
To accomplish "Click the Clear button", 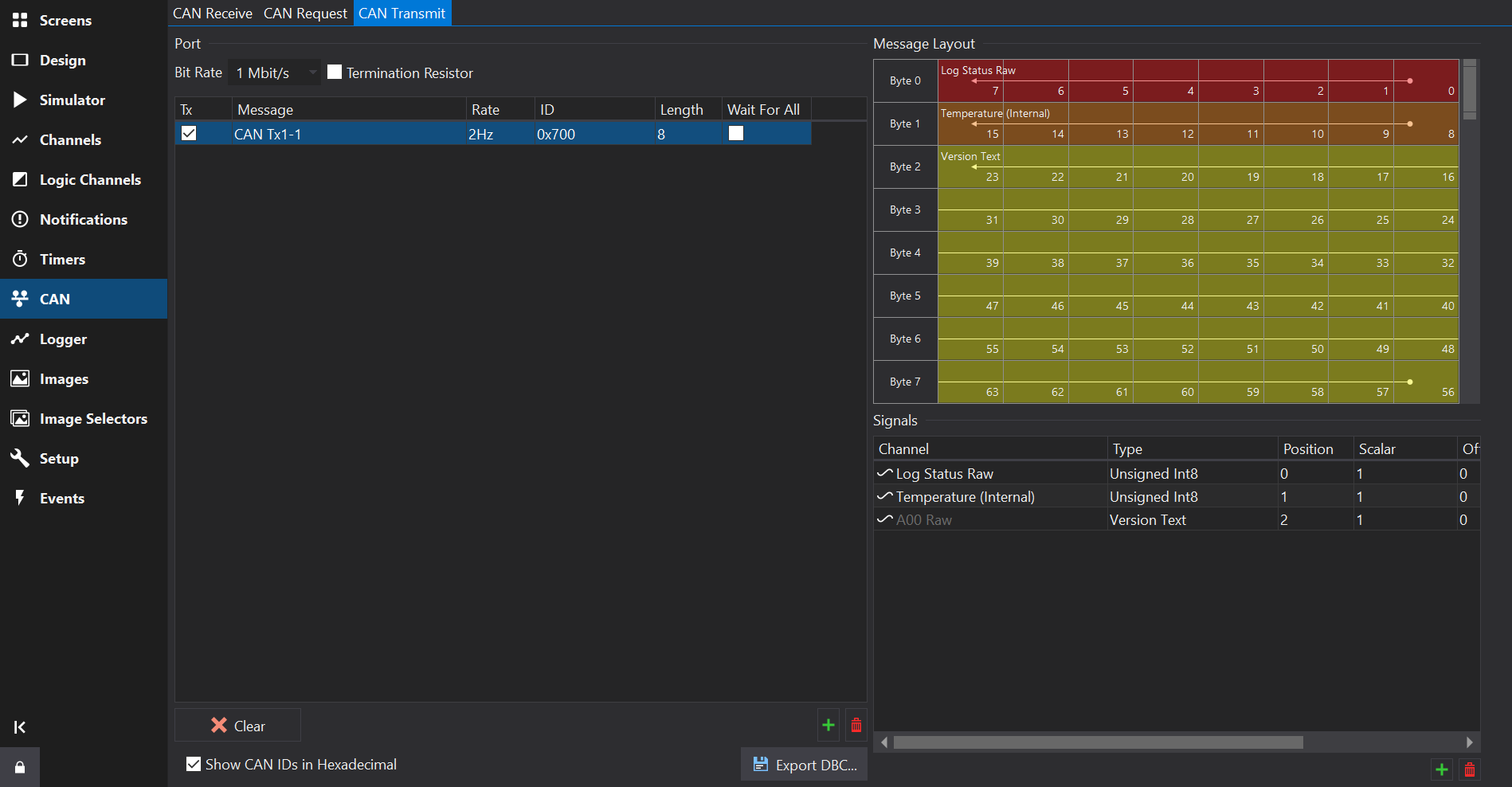I will coord(237,726).
